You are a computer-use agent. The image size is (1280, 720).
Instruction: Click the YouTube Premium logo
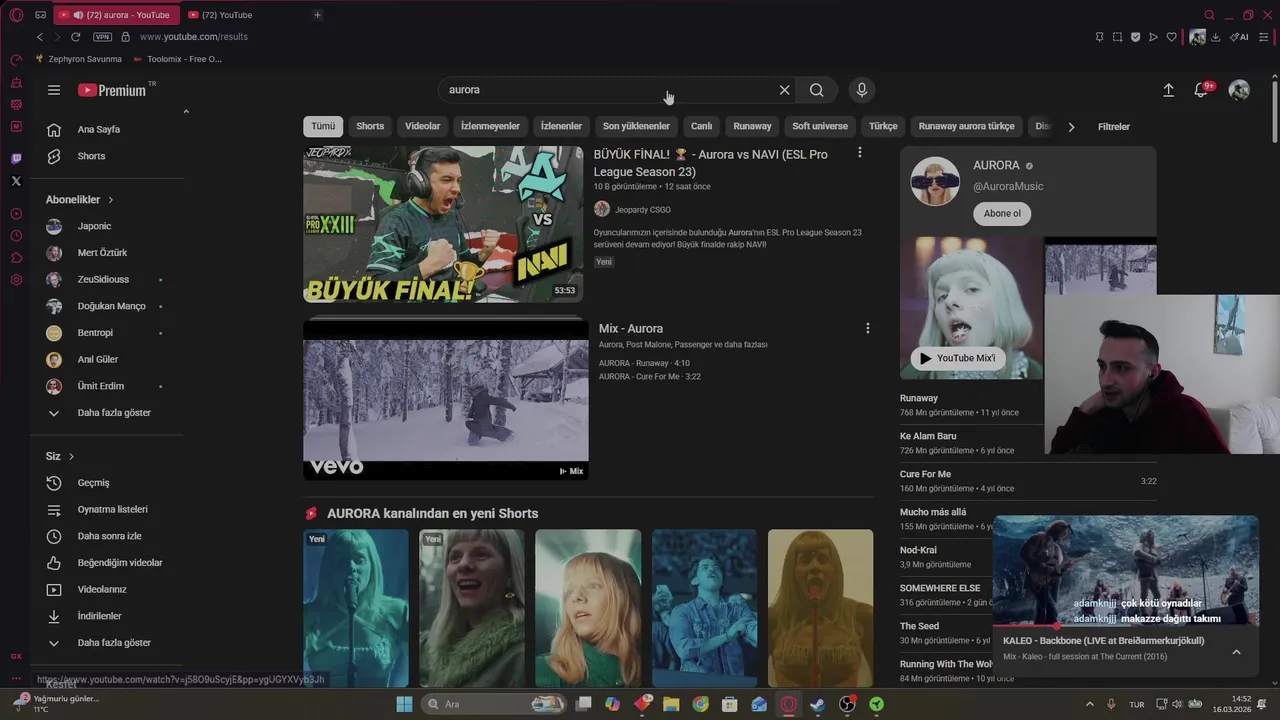(112, 90)
